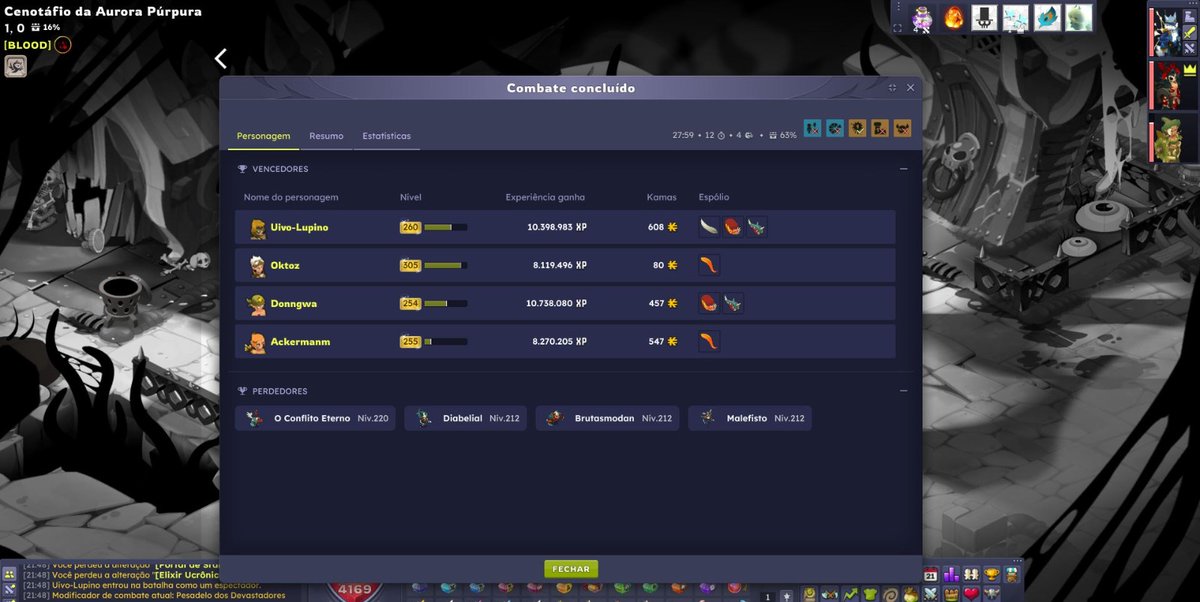The image size is (1200, 602).
Task: Open the three-dot menu above the calendar icon
Action: pyautogui.click(x=1018, y=561)
